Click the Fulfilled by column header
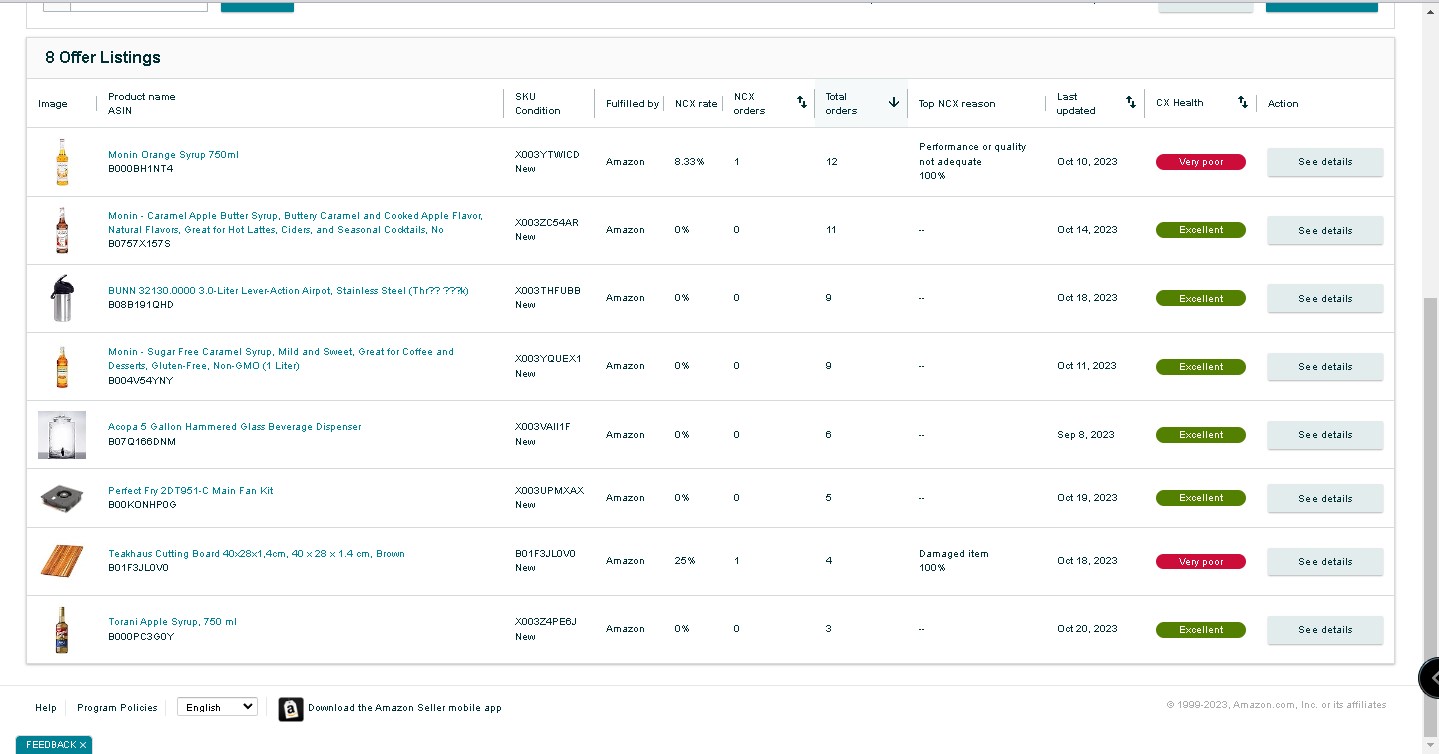The image size is (1439, 754). click(x=632, y=104)
